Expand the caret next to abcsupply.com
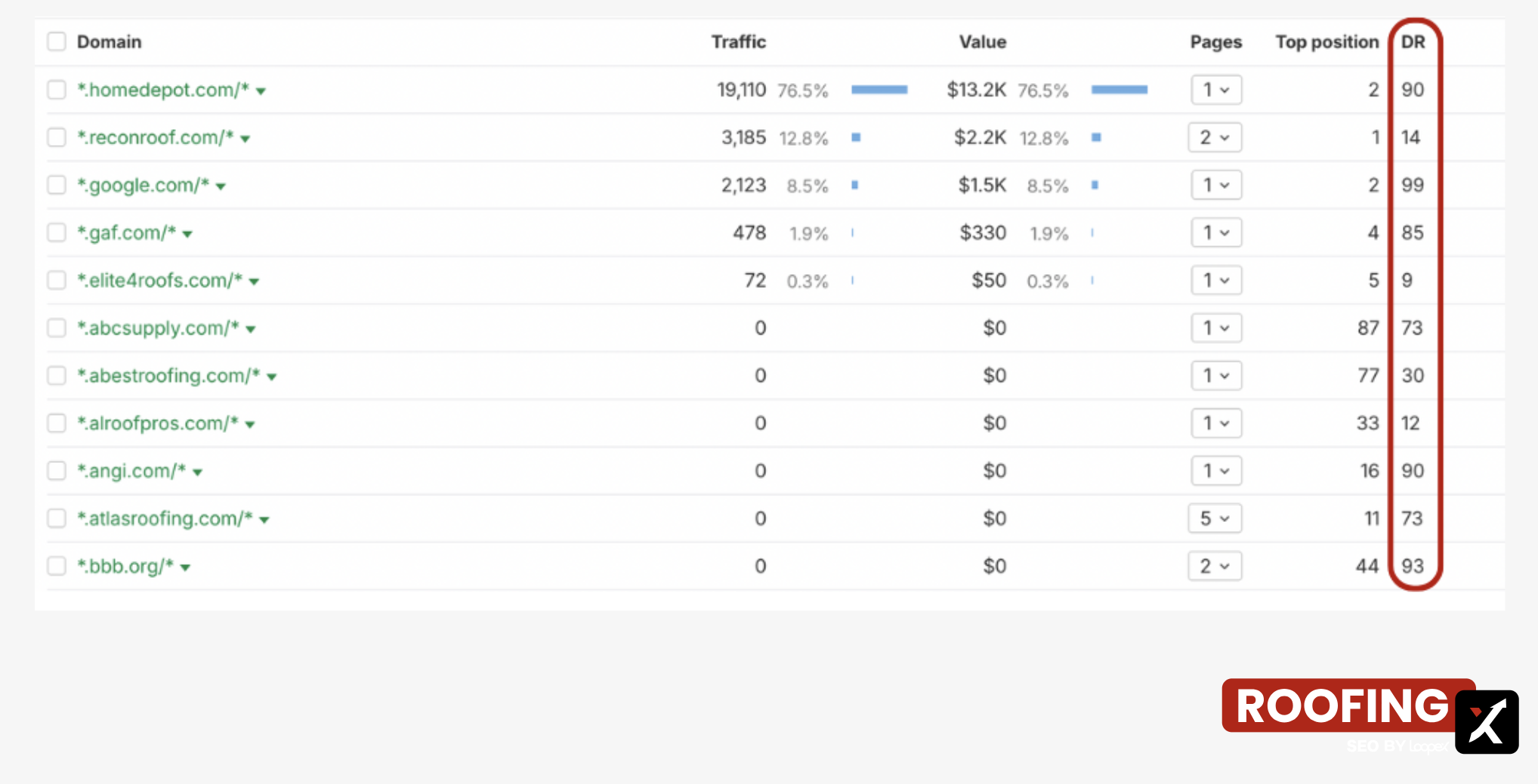The height and width of the screenshot is (784, 1538). point(252,329)
